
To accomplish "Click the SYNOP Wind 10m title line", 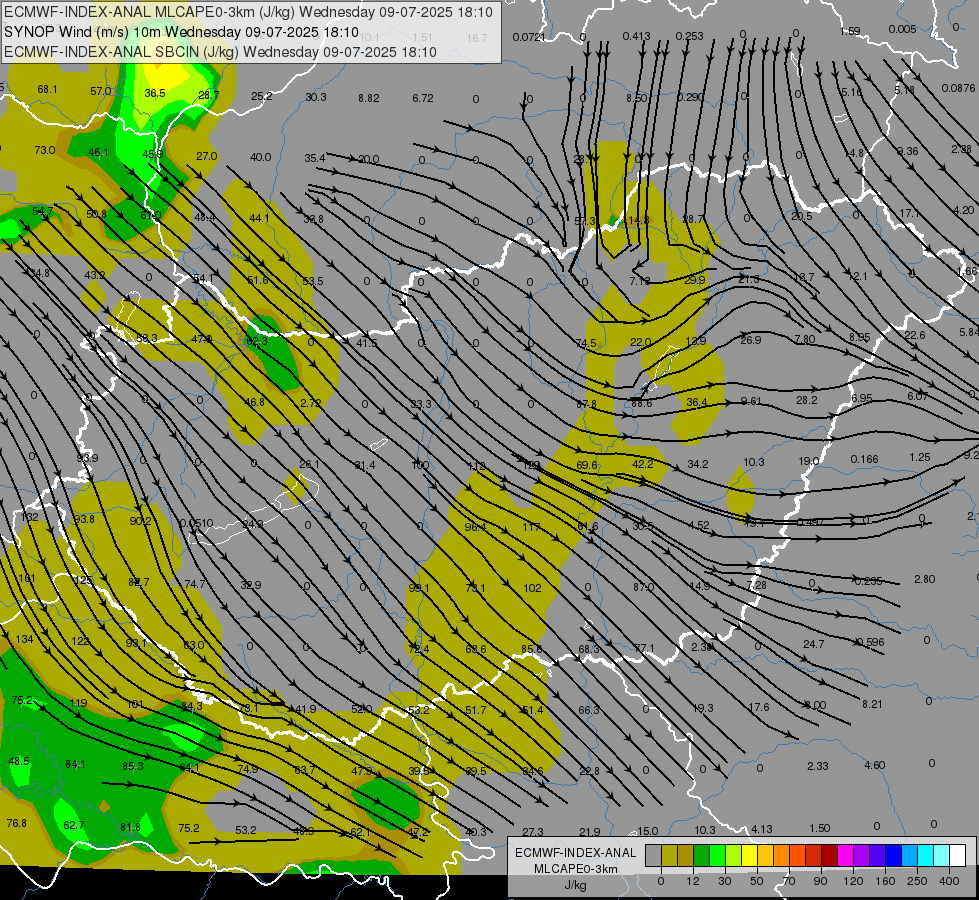I will 181,32.
